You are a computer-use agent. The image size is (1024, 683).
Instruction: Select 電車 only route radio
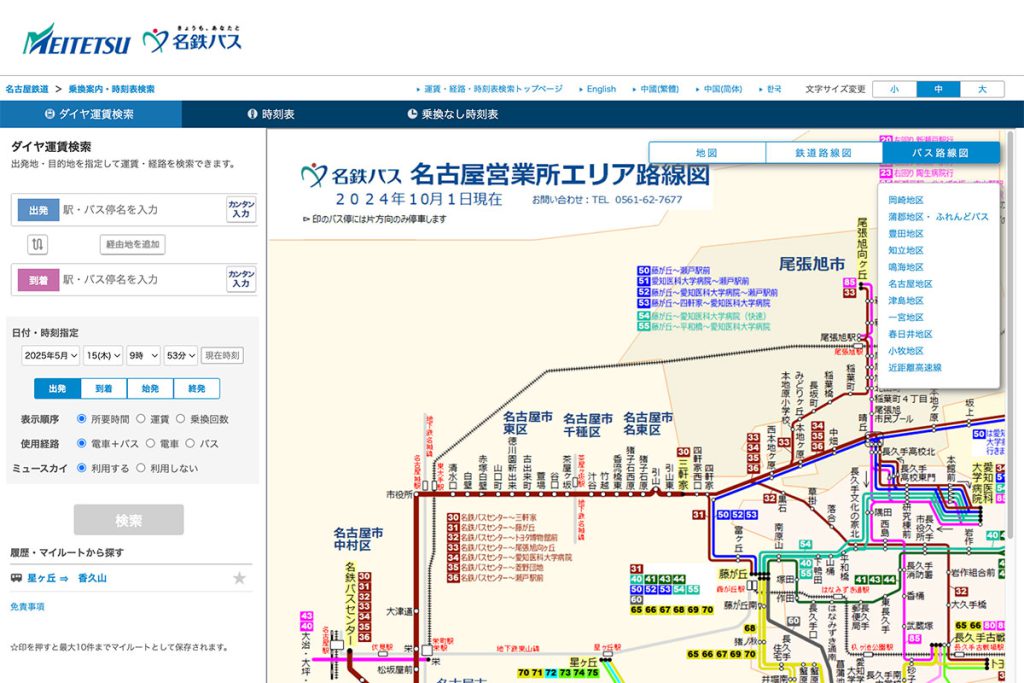click(150, 443)
